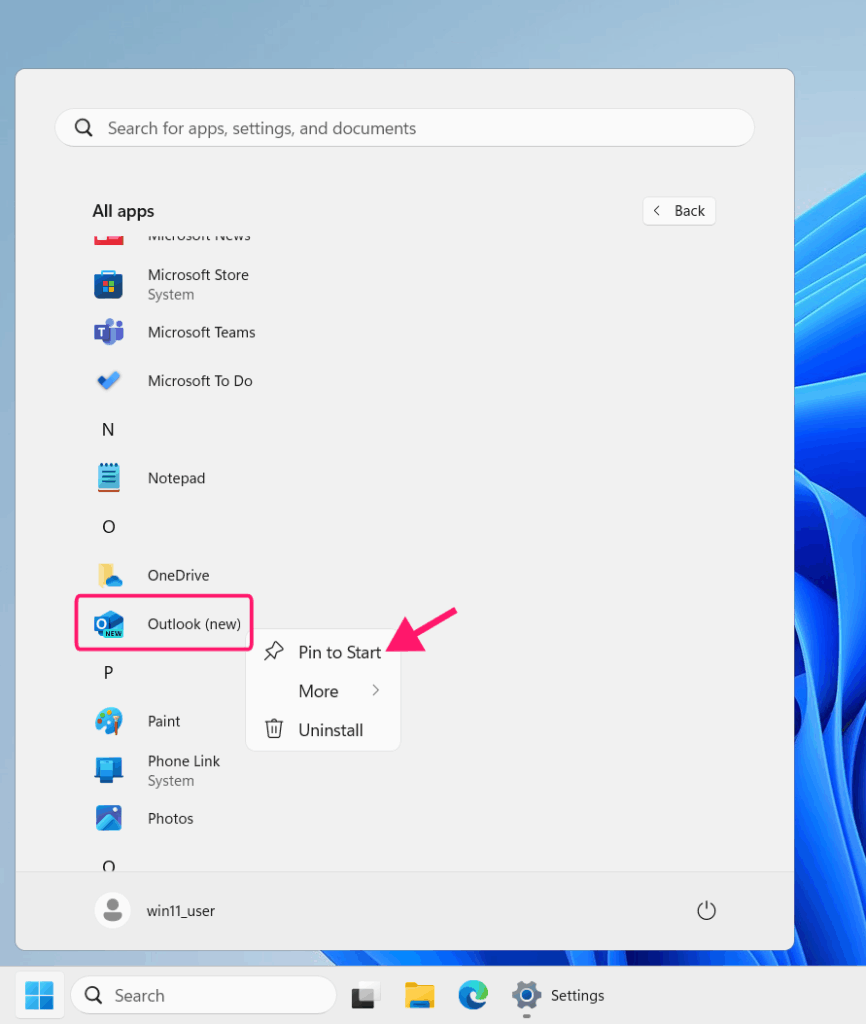Open the Photos app icon

[108, 818]
